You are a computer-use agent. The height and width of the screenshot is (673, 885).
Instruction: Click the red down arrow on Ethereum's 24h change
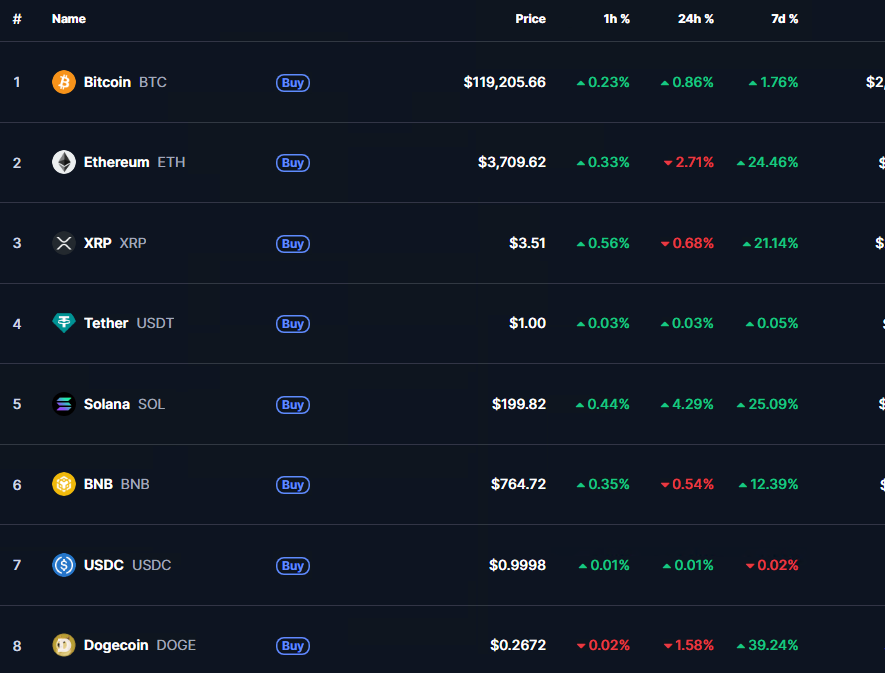[x=665, y=162]
